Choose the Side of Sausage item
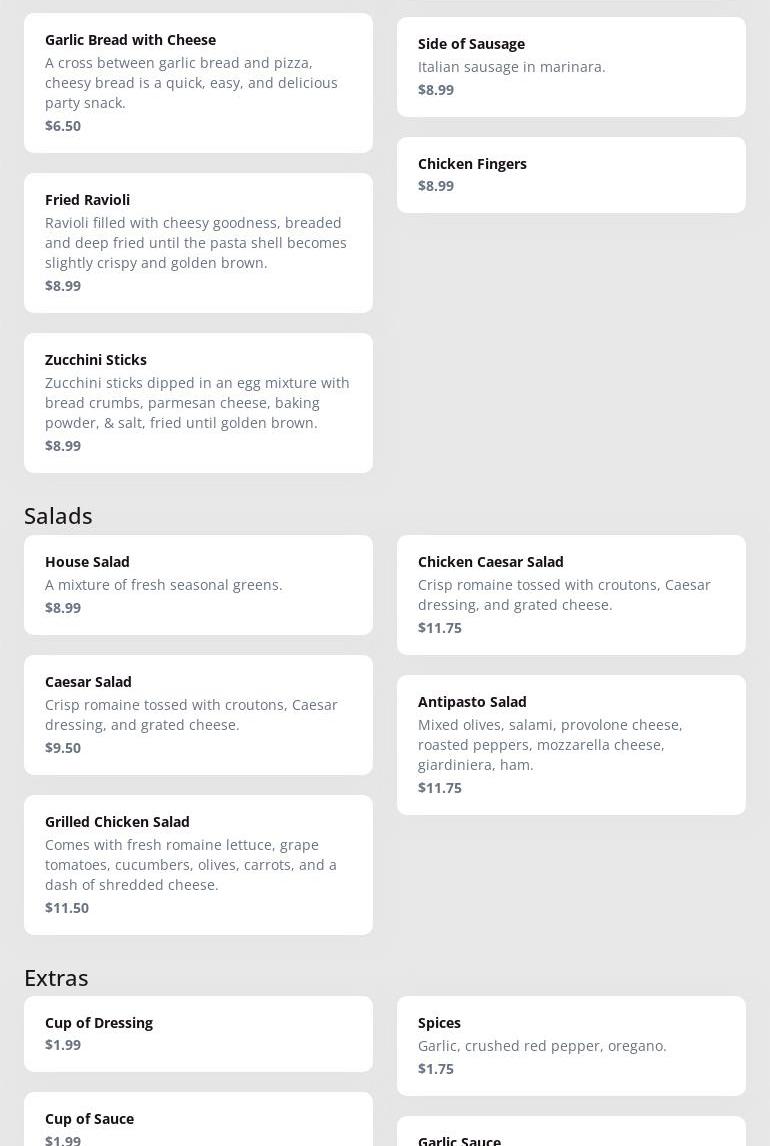 [x=571, y=67]
